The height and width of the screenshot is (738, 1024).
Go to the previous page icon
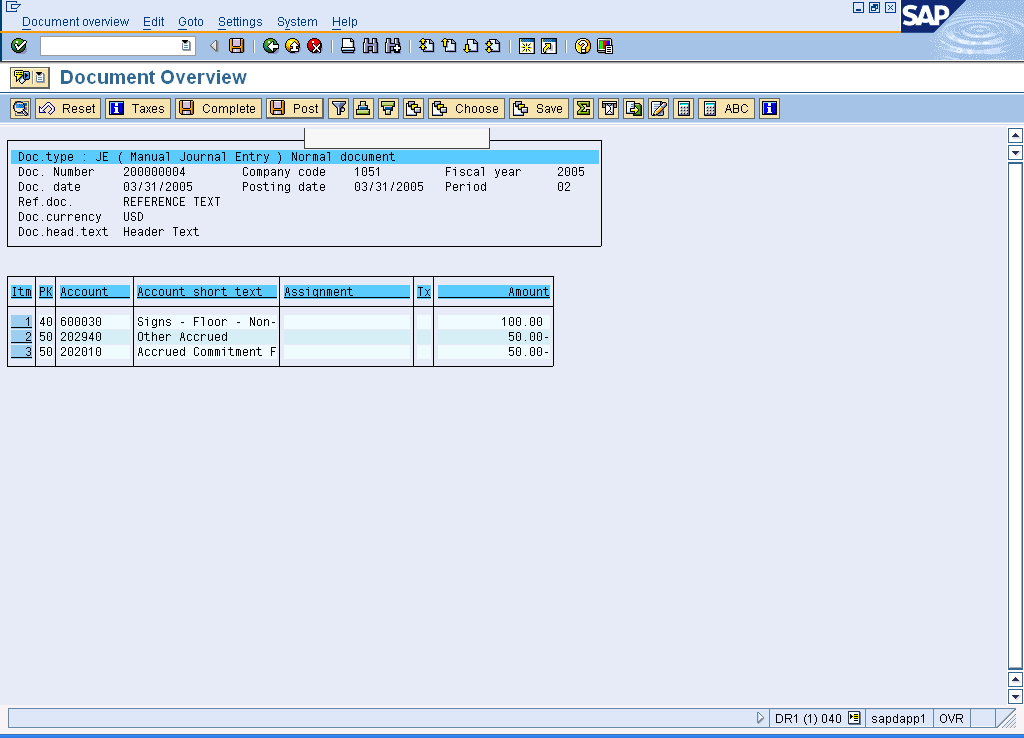coord(449,46)
